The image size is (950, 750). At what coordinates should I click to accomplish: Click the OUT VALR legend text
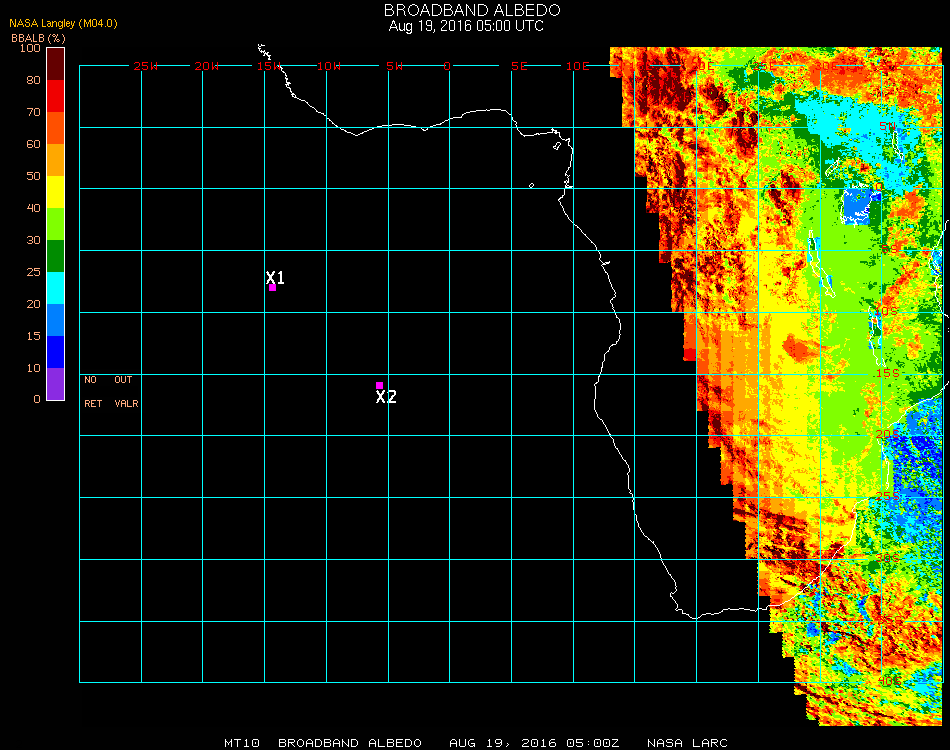125,392
